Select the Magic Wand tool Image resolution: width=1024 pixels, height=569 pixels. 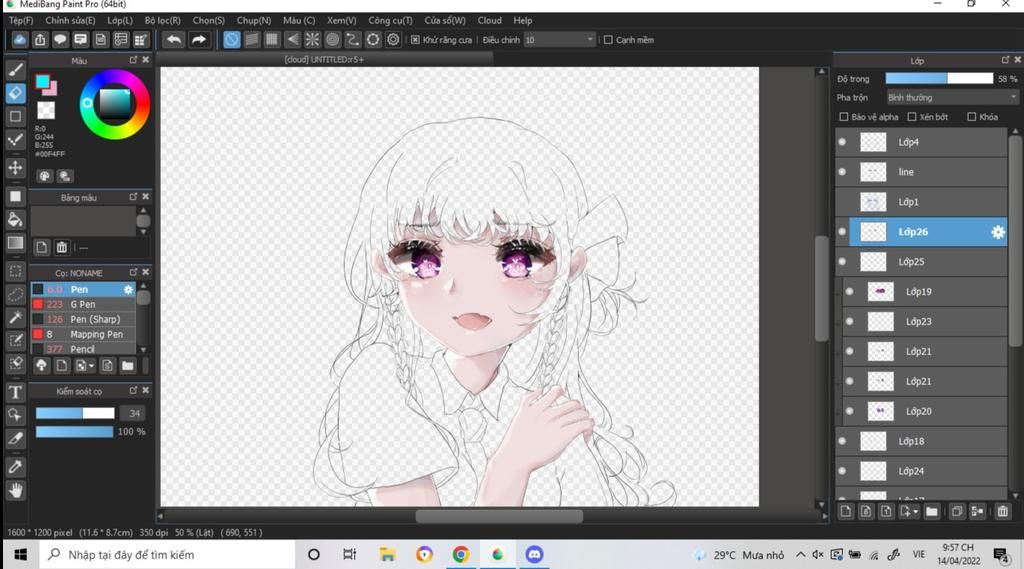coord(16,317)
